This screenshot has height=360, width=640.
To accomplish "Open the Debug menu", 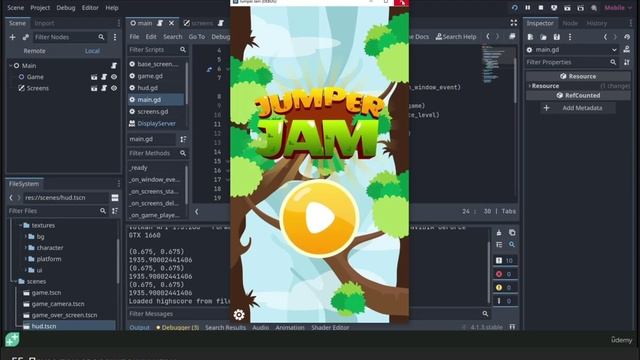I will coord(66,8).
